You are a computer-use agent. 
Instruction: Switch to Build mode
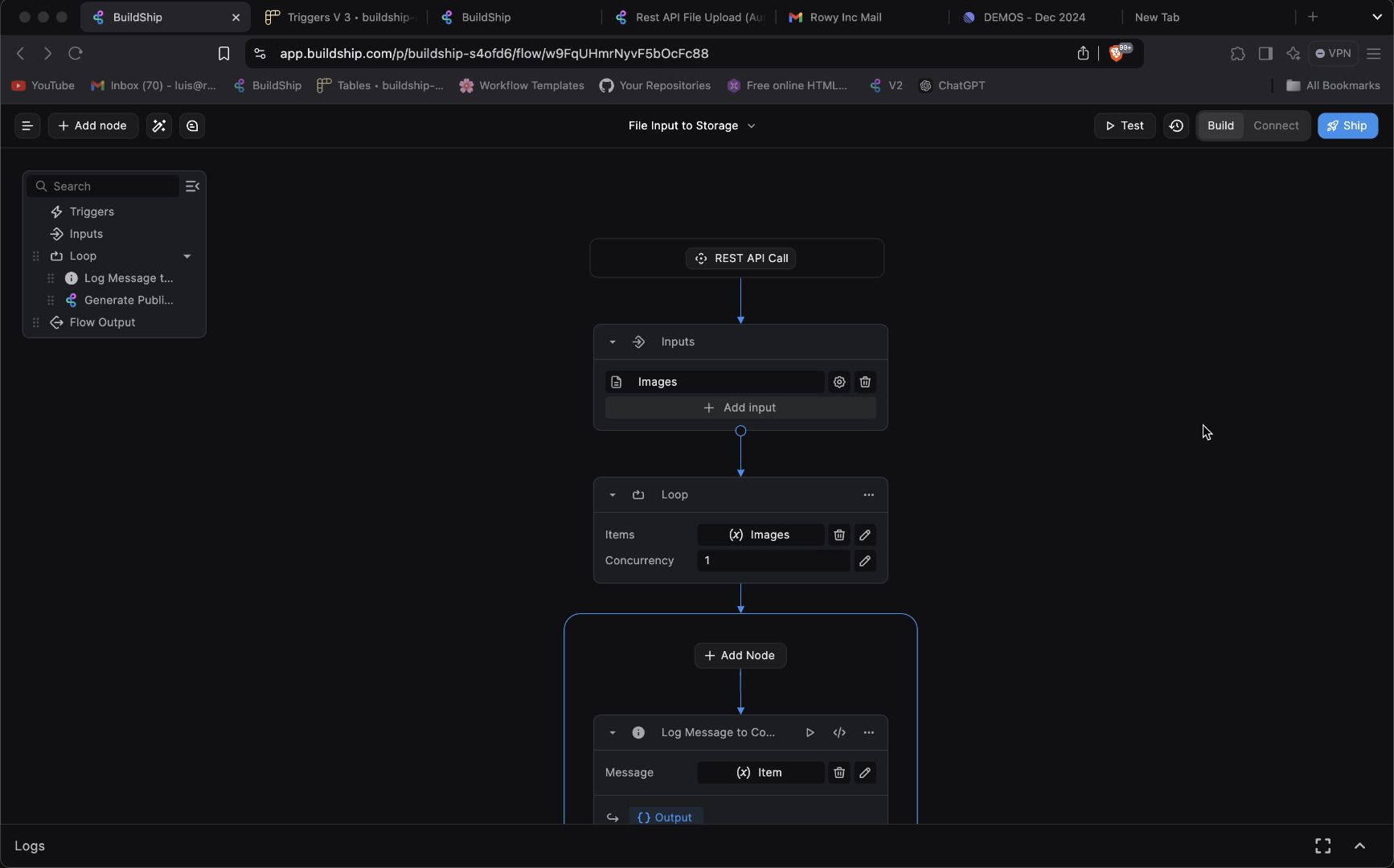[1220, 126]
